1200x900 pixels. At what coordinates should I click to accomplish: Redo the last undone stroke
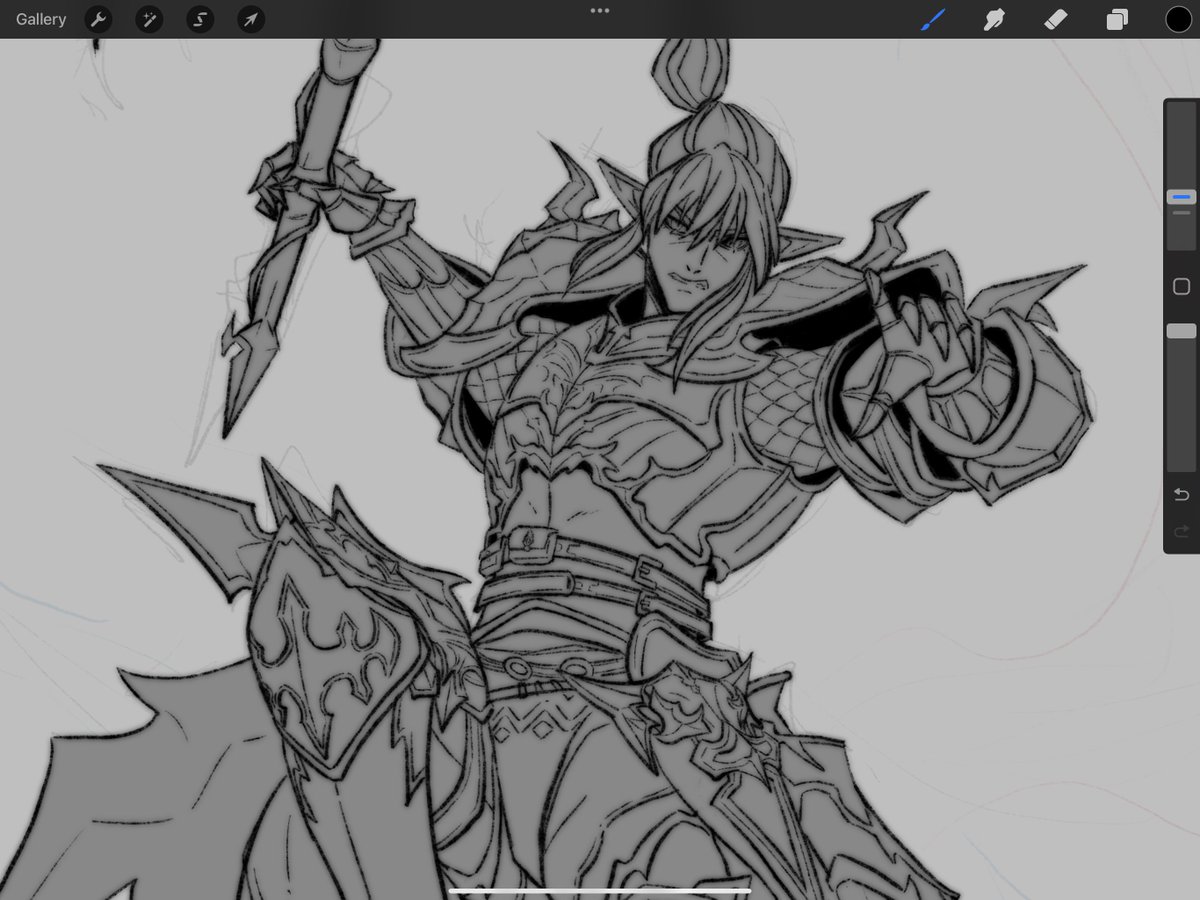(x=1181, y=530)
